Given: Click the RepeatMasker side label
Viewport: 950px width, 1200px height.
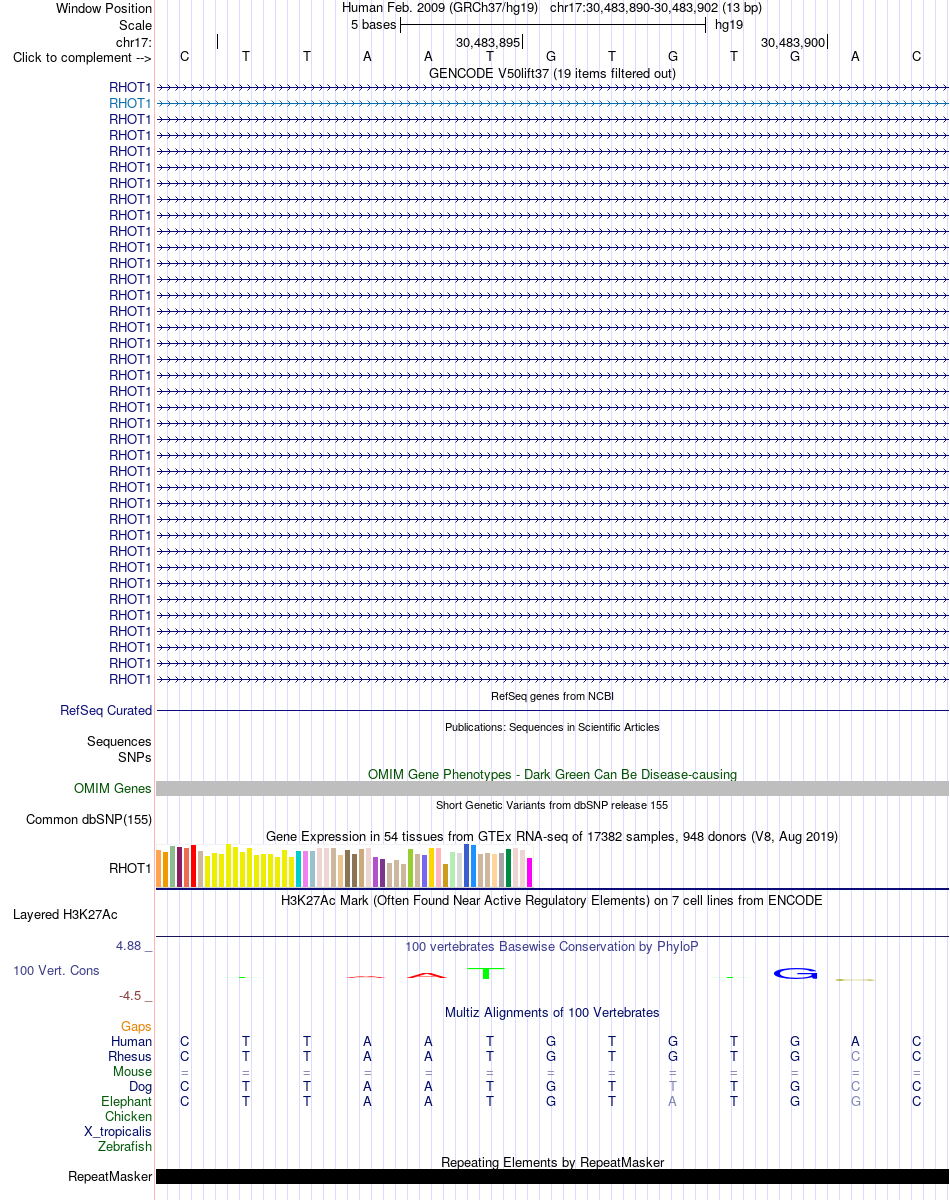Looking at the screenshot, I should [110, 1177].
